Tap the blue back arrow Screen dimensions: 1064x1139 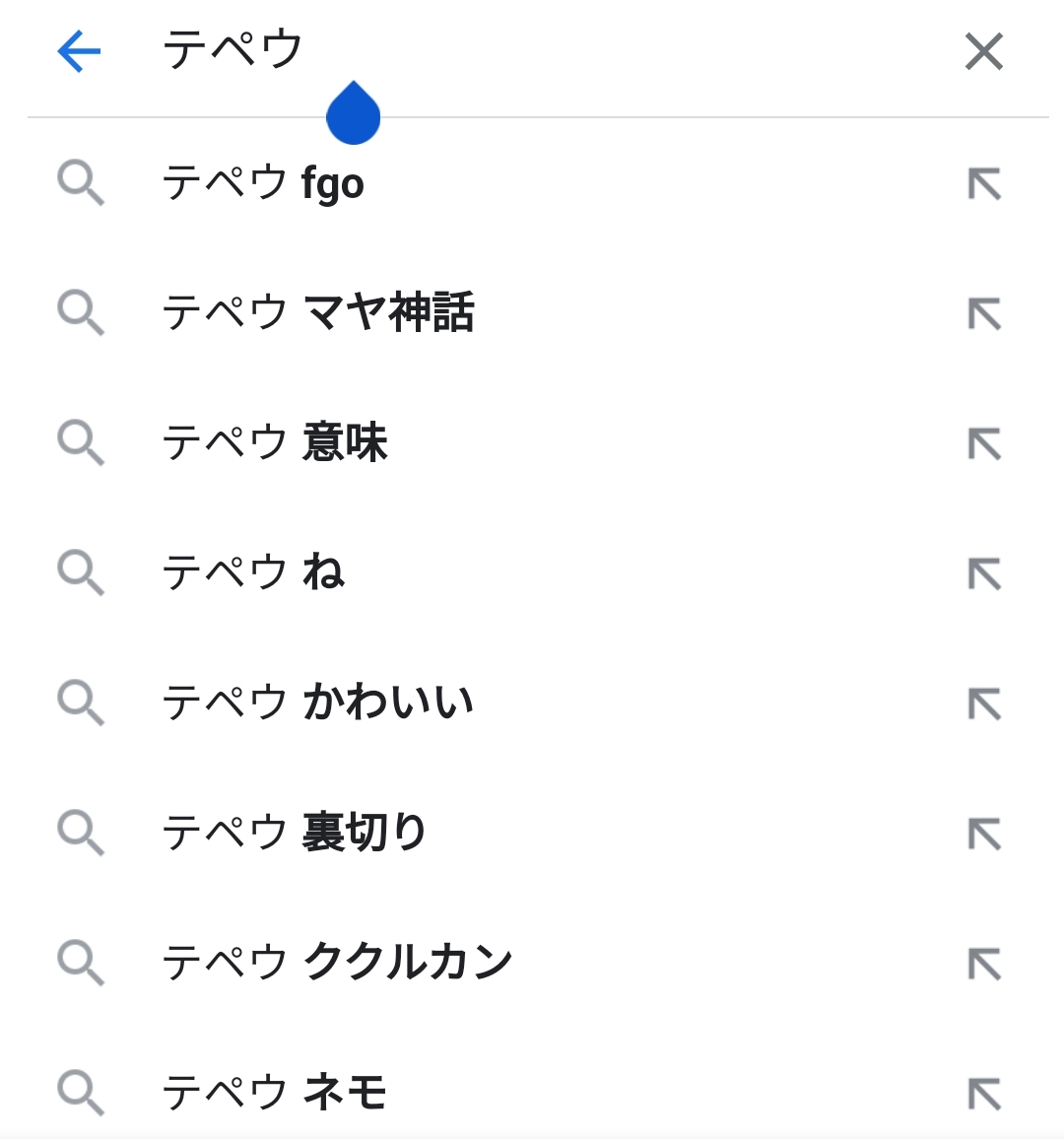[x=79, y=51]
